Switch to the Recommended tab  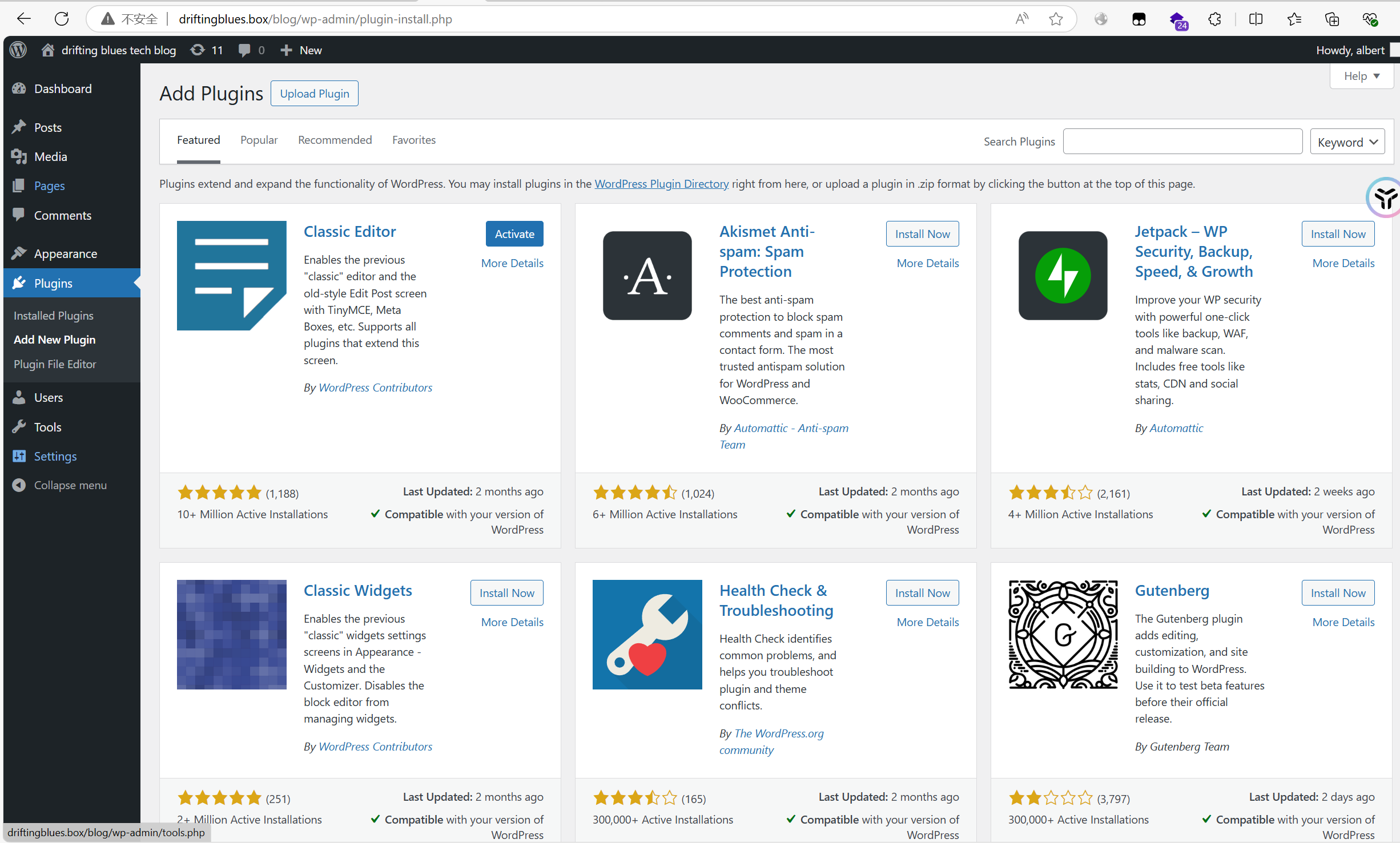point(335,140)
